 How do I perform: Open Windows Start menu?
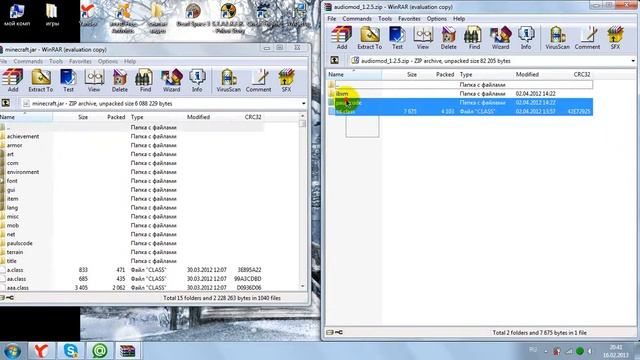11,351
